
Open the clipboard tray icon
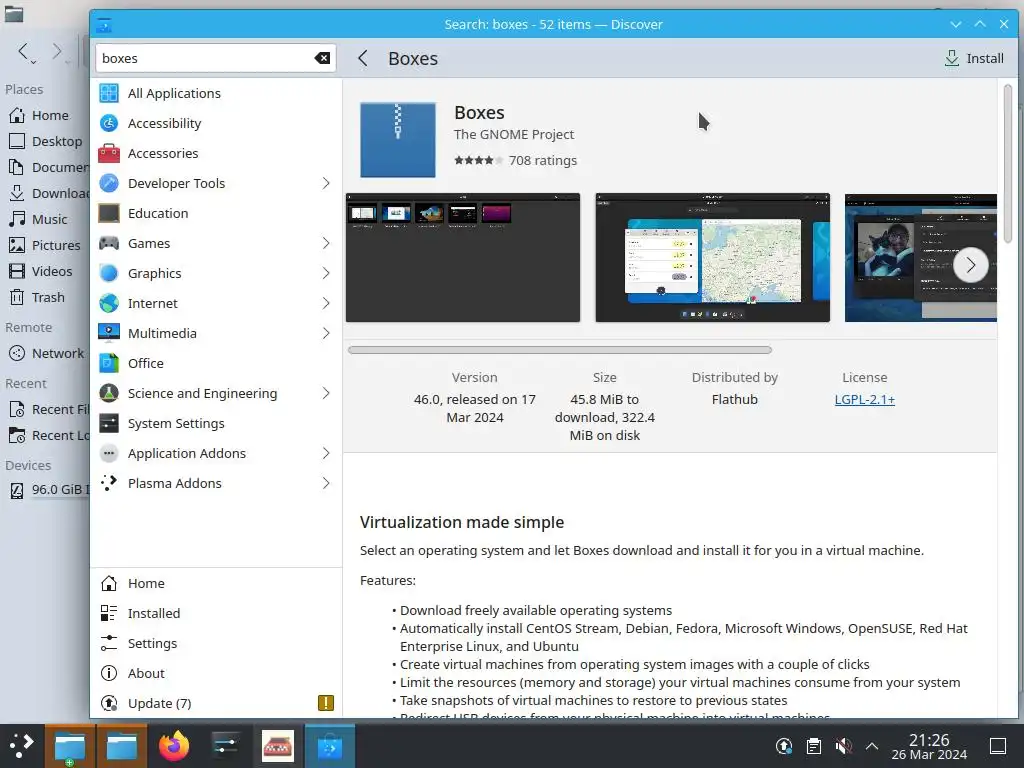tap(813, 746)
